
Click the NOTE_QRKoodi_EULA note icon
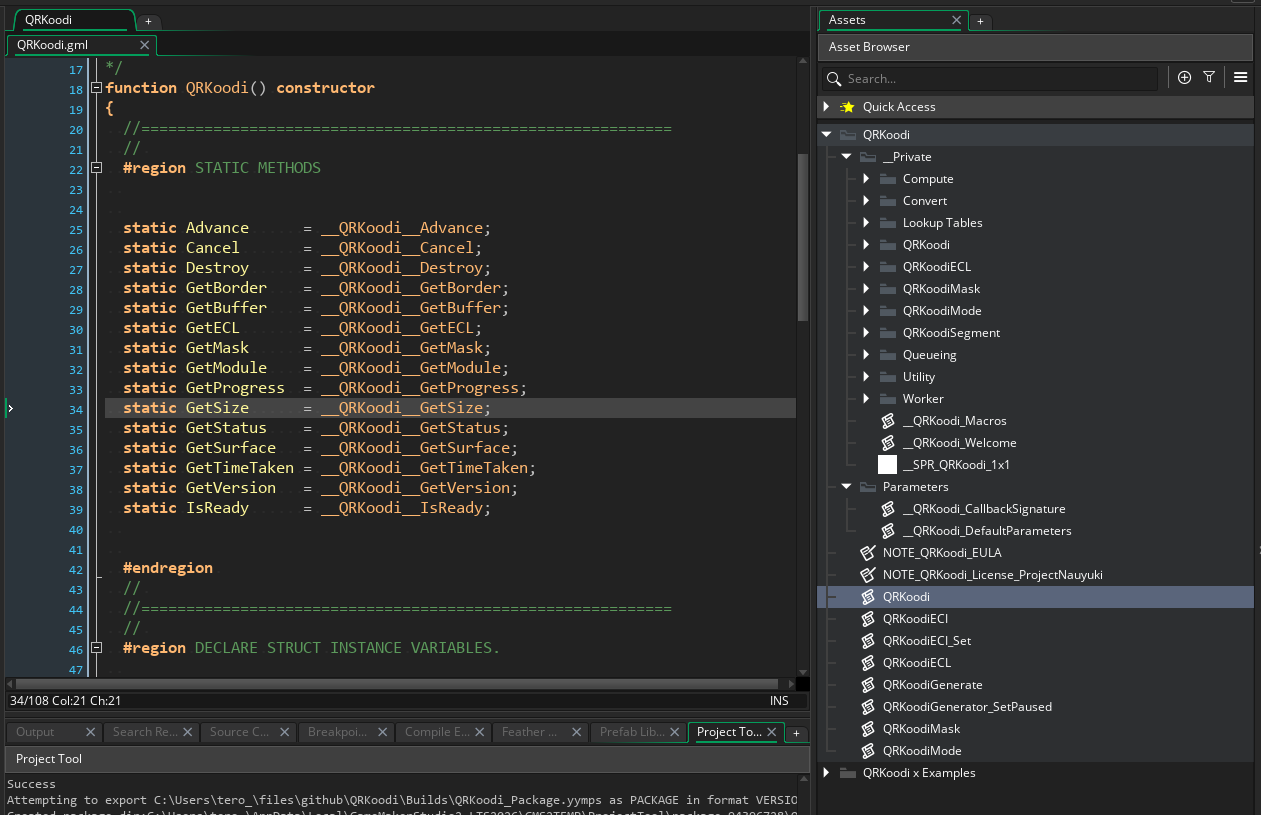868,553
